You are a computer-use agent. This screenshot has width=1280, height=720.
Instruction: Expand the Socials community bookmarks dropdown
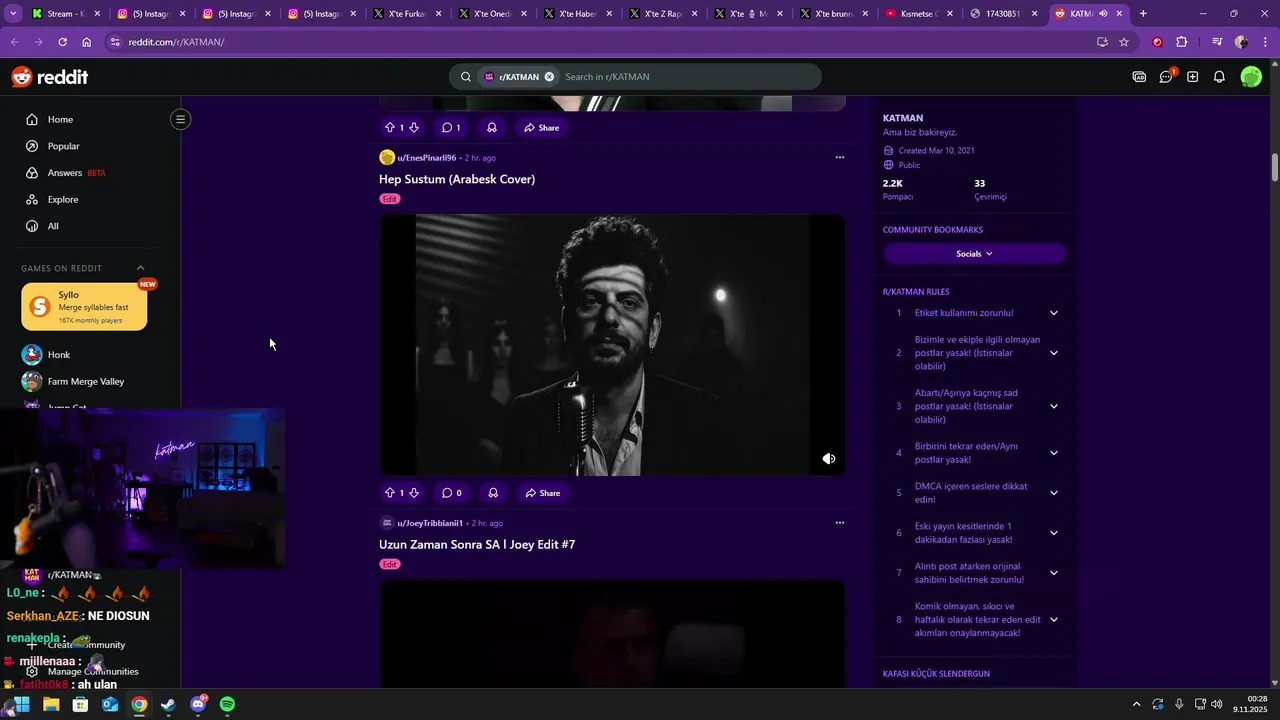click(974, 254)
